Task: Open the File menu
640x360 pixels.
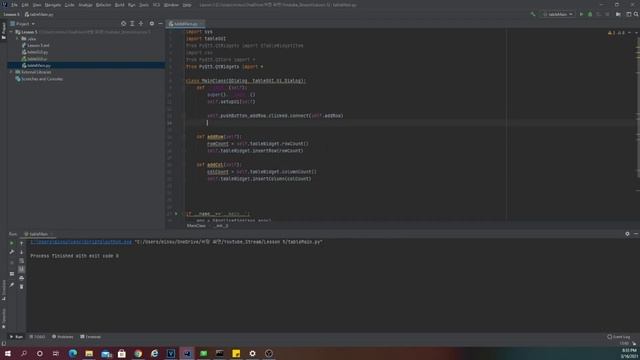Action: 15,5
